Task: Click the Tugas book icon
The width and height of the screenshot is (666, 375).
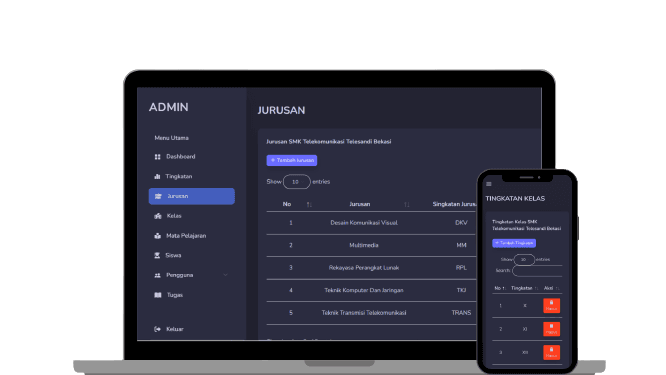Action: point(158,295)
